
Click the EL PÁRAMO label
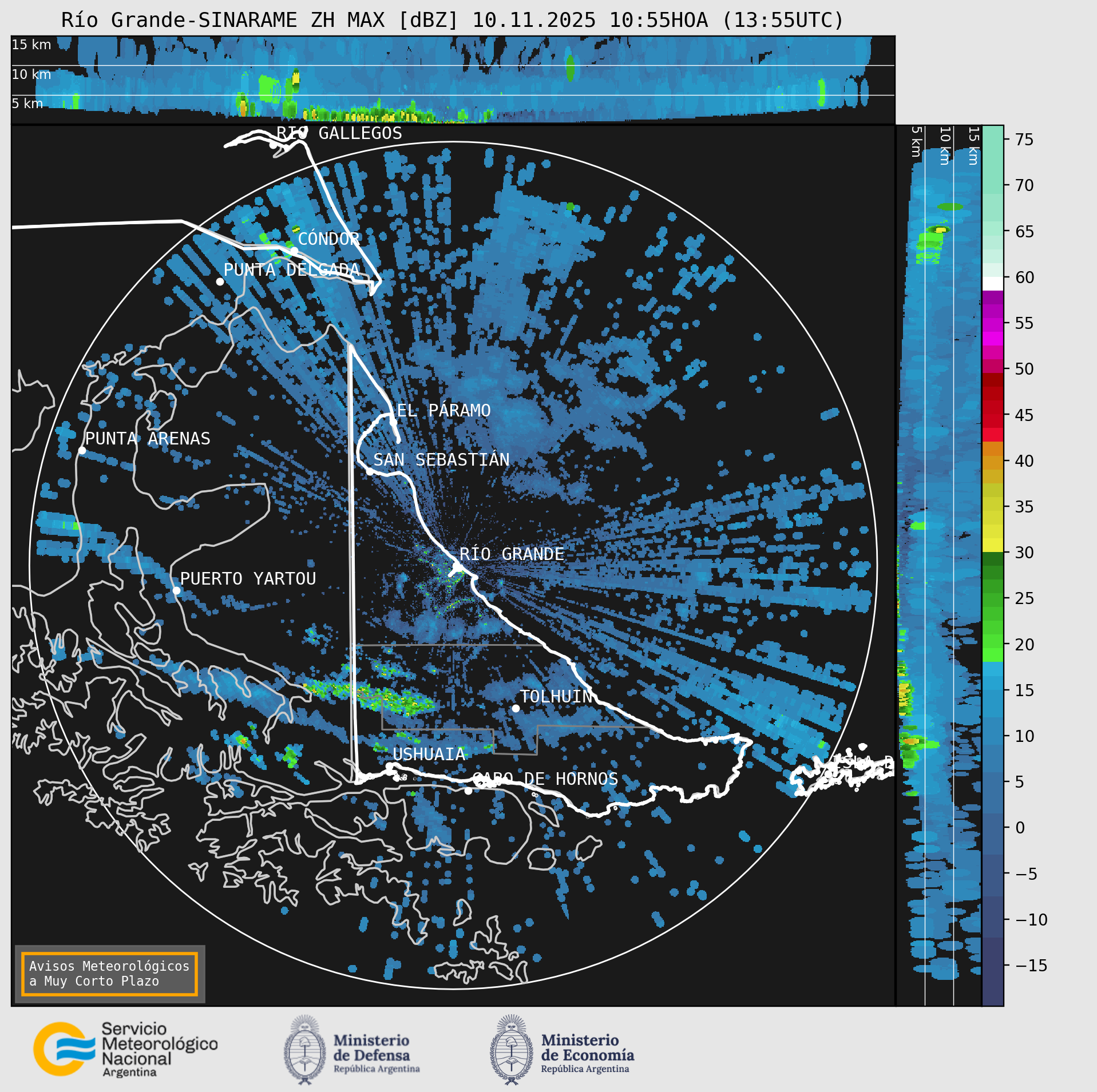[x=443, y=410]
